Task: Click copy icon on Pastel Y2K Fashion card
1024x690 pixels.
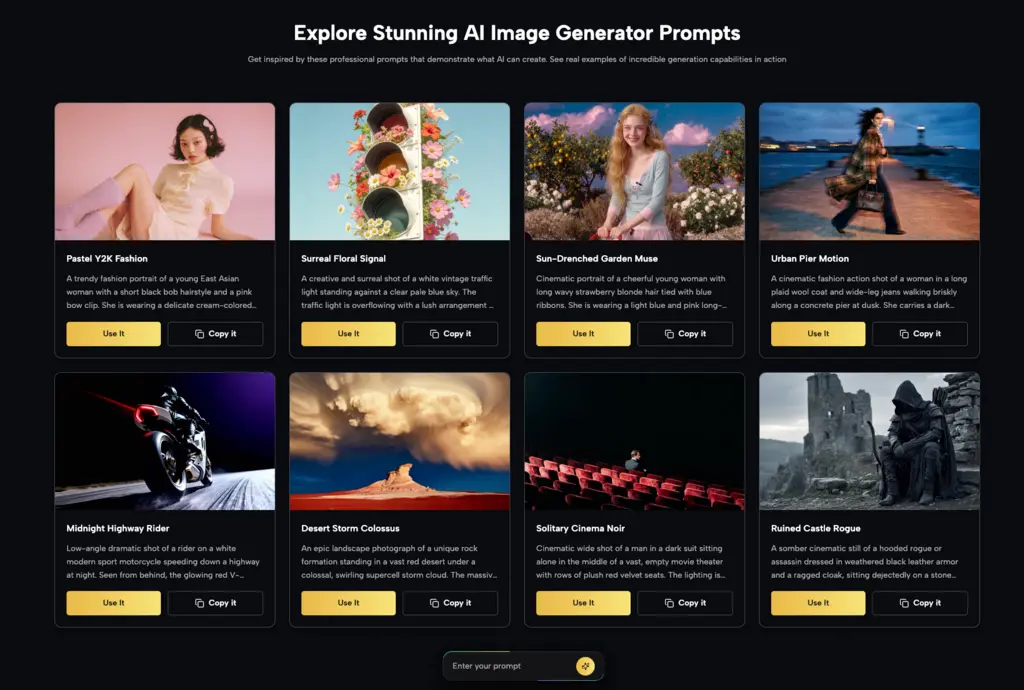Action: click(199, 334)
